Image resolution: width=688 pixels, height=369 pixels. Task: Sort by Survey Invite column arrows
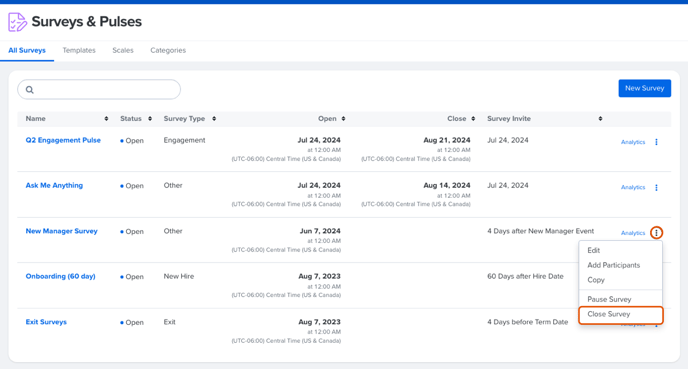[x=600, y=119]
